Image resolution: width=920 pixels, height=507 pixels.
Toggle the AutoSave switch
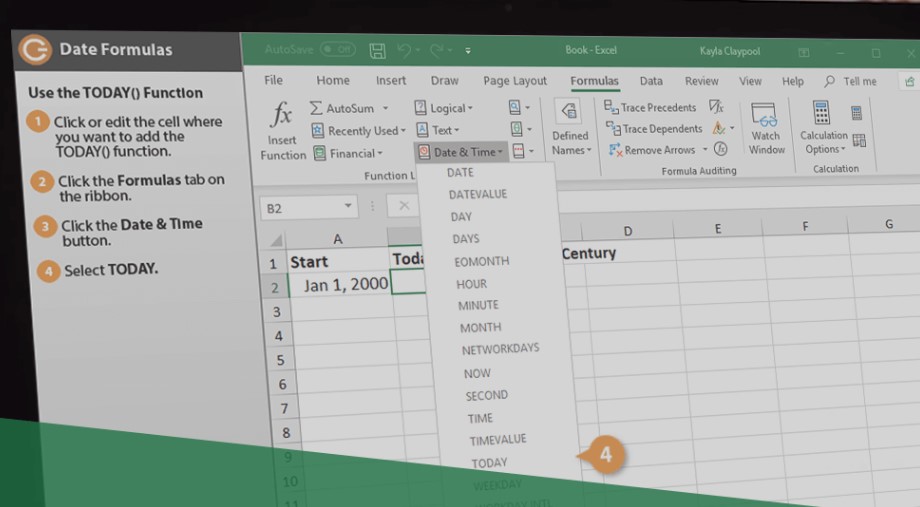(338, 49)
